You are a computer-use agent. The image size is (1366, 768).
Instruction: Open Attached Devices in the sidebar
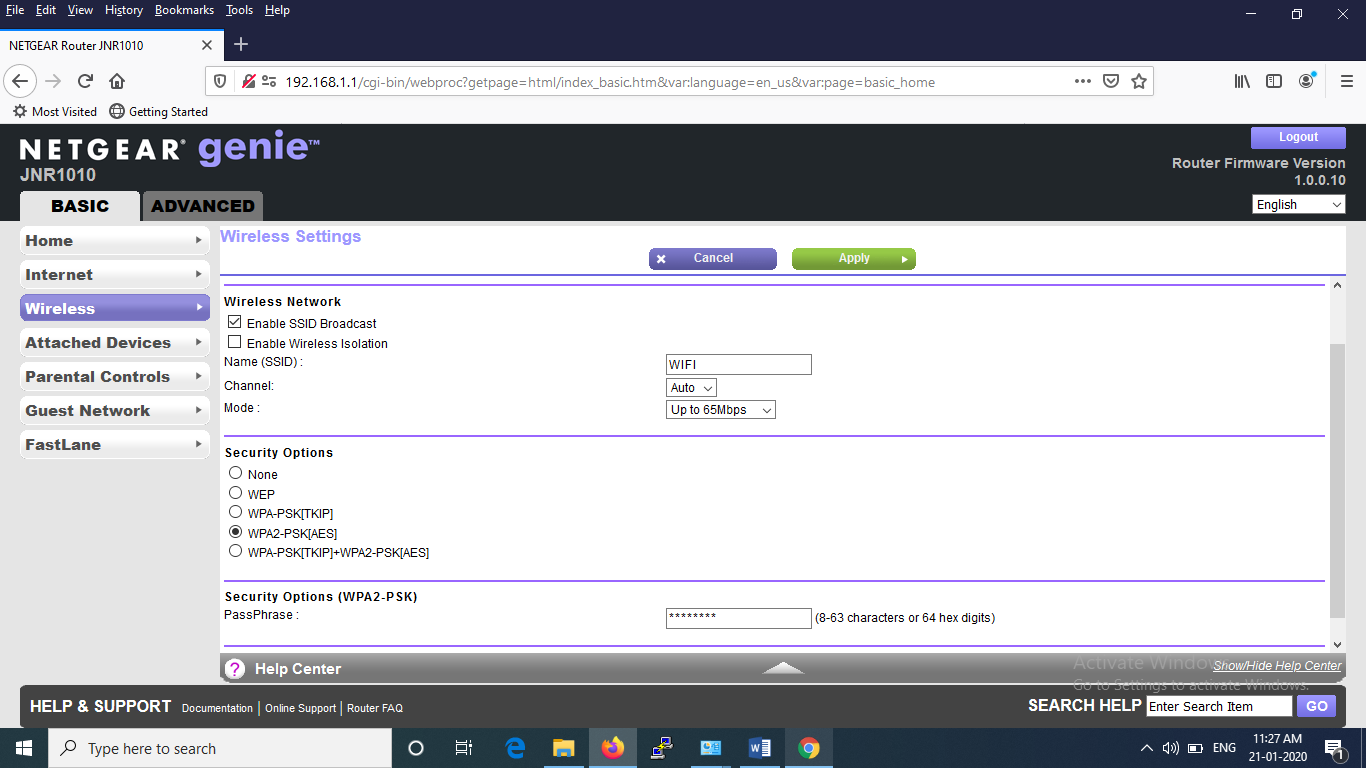tap(115, 342)
